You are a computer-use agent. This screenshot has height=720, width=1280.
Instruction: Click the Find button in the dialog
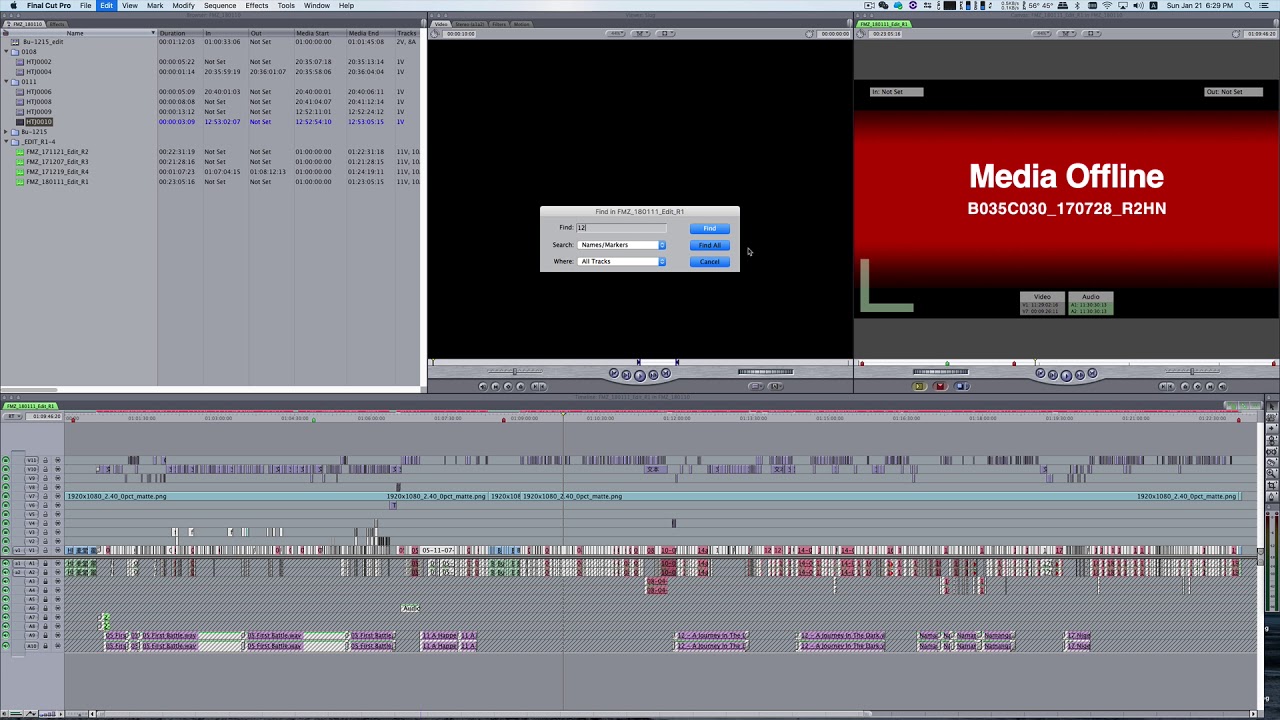tap(709, 229)
